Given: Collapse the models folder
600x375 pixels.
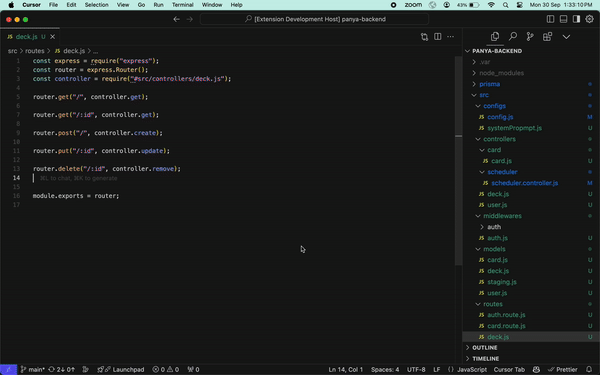Looking at the screenshot, I should tap(531, 249).
